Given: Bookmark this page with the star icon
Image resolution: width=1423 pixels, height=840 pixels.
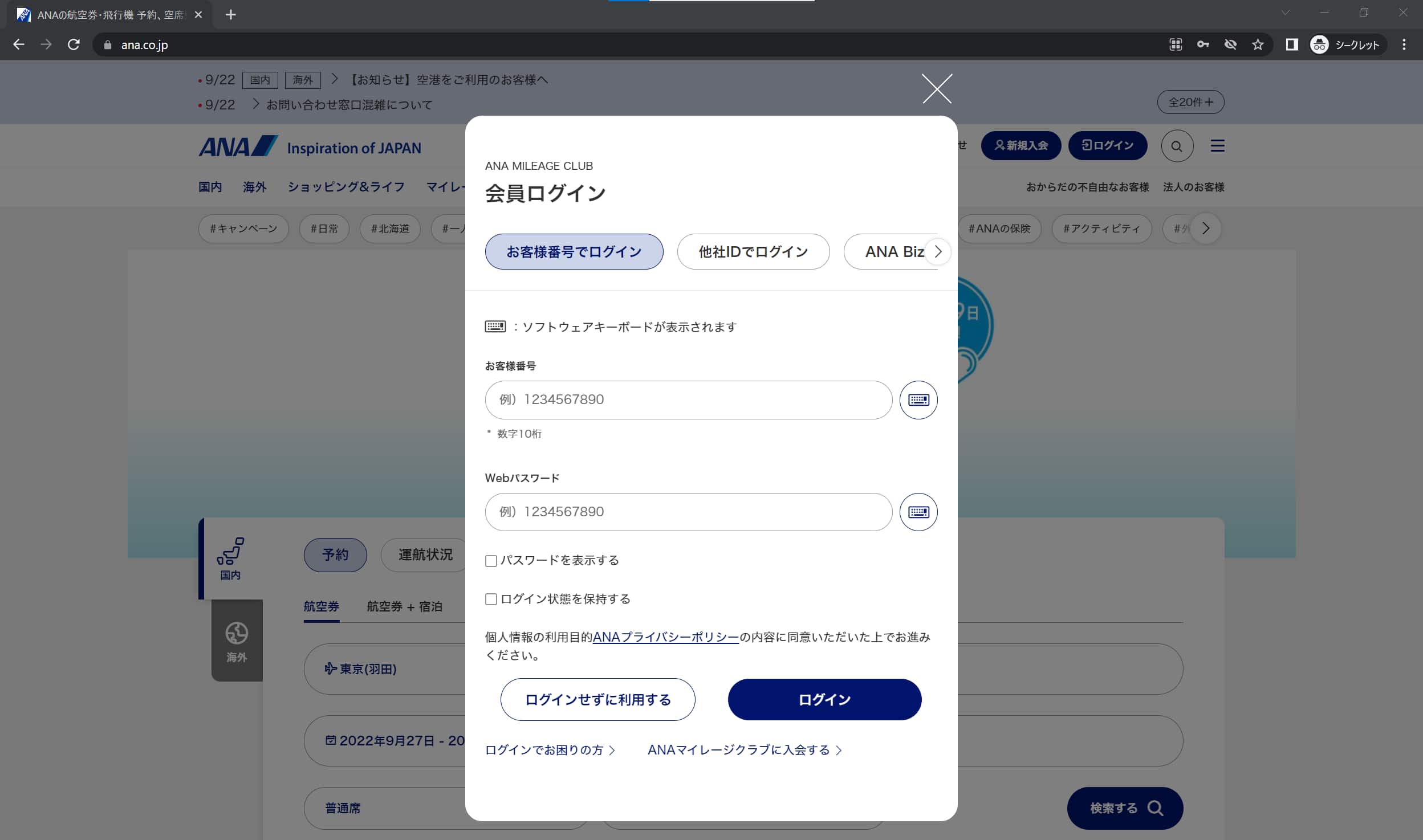Looking at the screenshot, I should click(1258, 44).
